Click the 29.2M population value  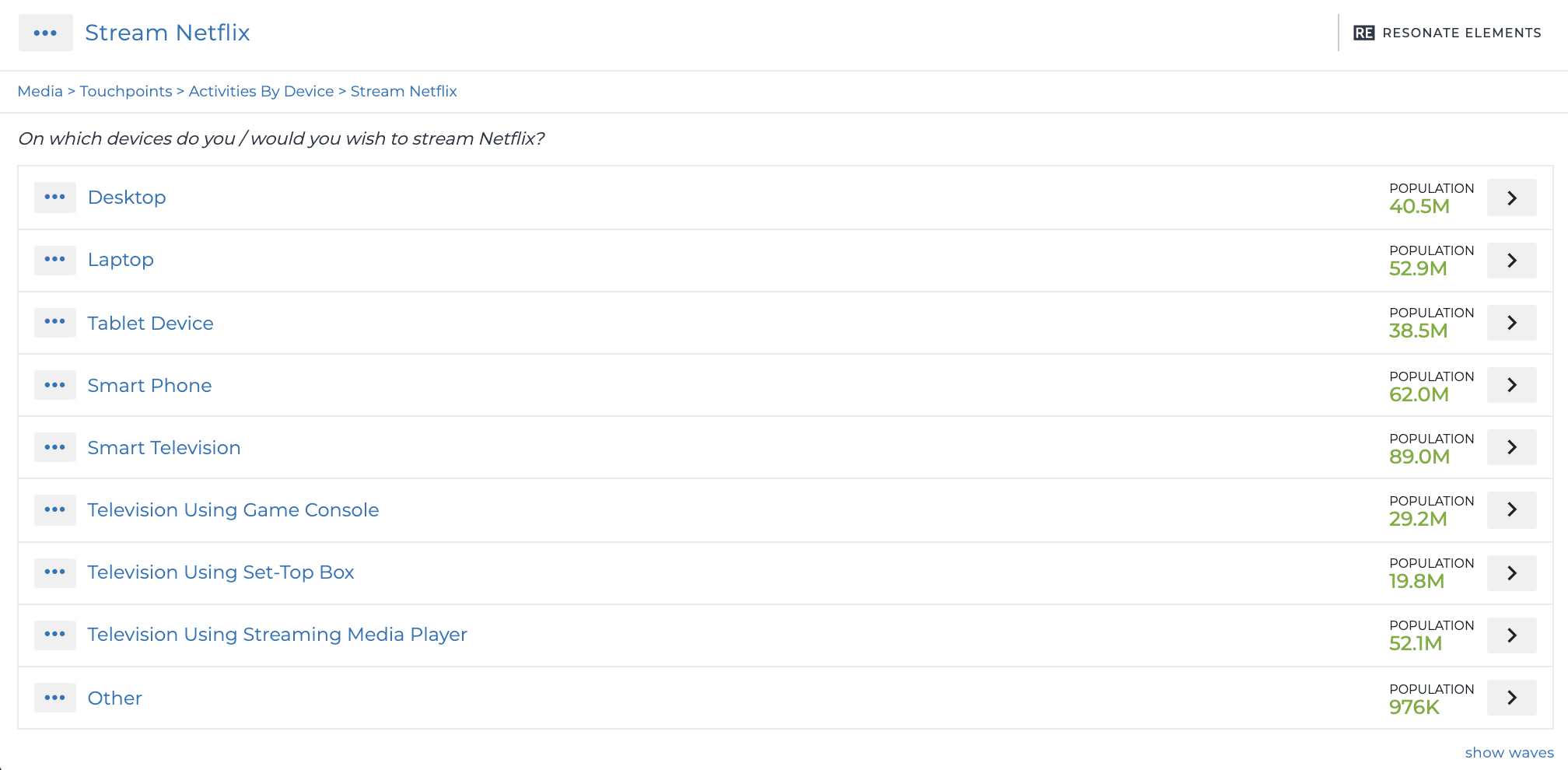coord(1418,519)
